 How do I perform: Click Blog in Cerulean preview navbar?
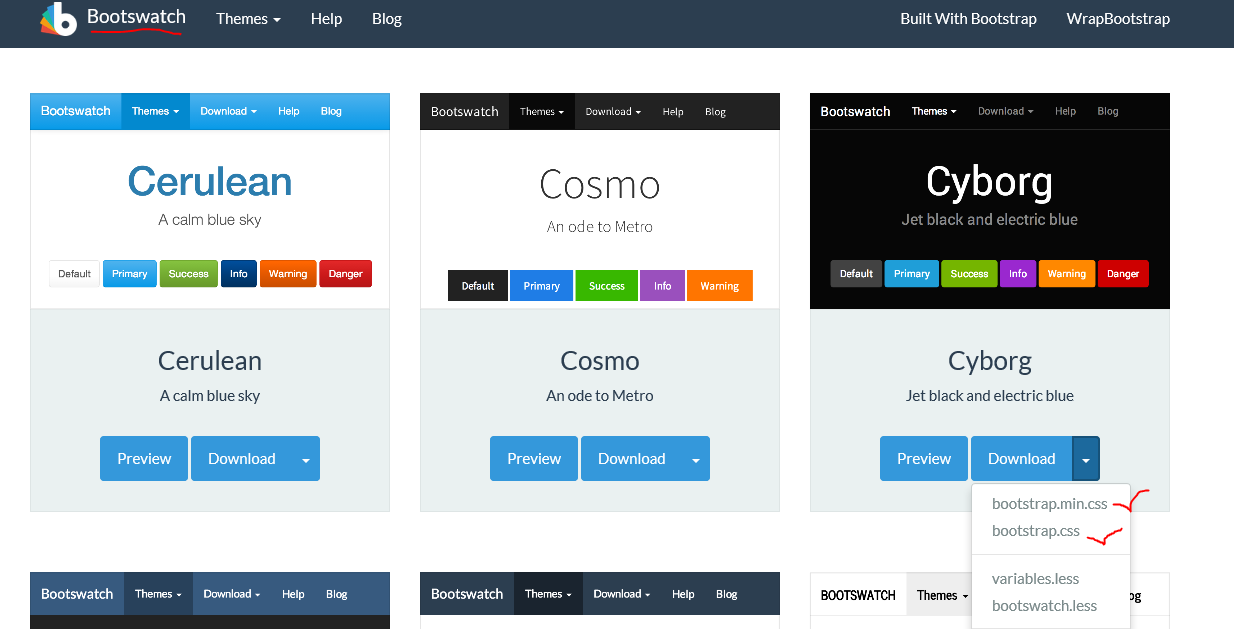point(331,111)
